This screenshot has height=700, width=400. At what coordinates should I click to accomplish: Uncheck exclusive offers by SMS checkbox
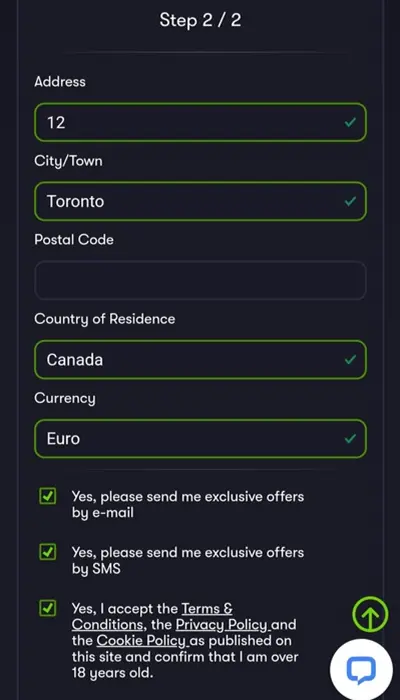coord(48,552)
